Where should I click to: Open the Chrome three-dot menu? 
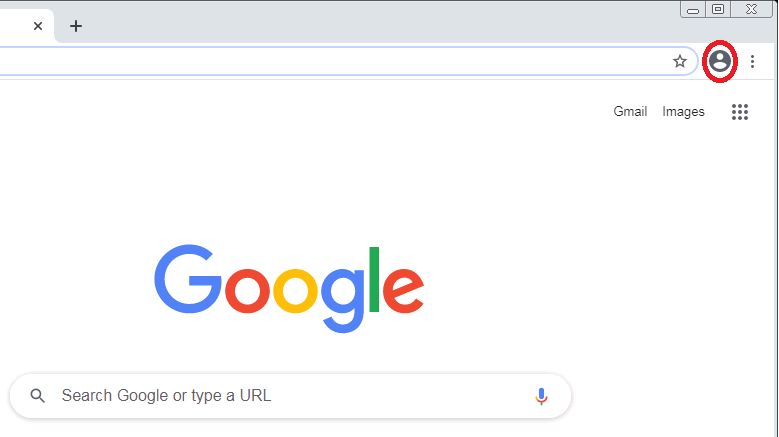(x=752, y=62)
